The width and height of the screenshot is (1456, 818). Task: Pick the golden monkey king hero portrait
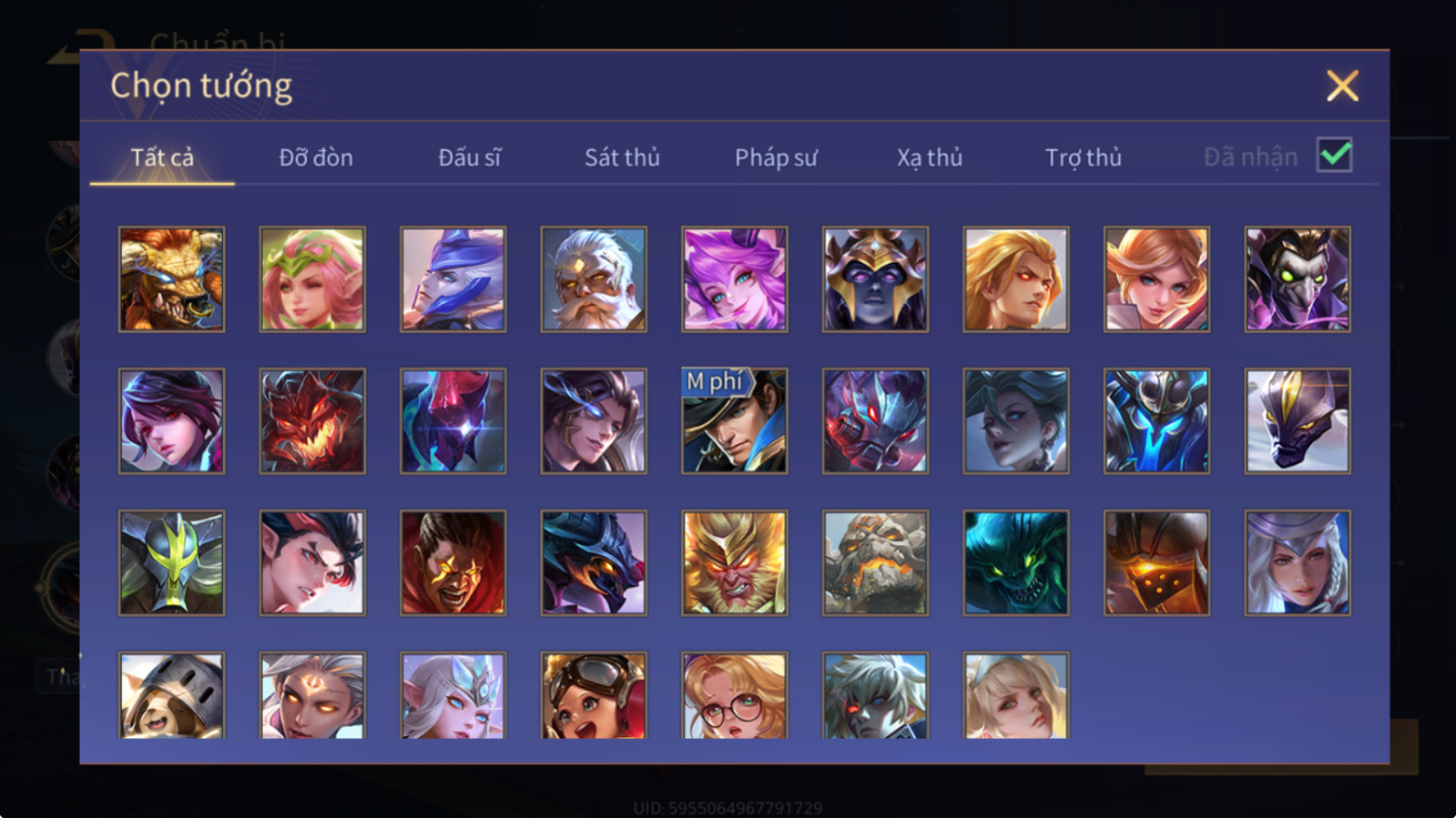734,562
